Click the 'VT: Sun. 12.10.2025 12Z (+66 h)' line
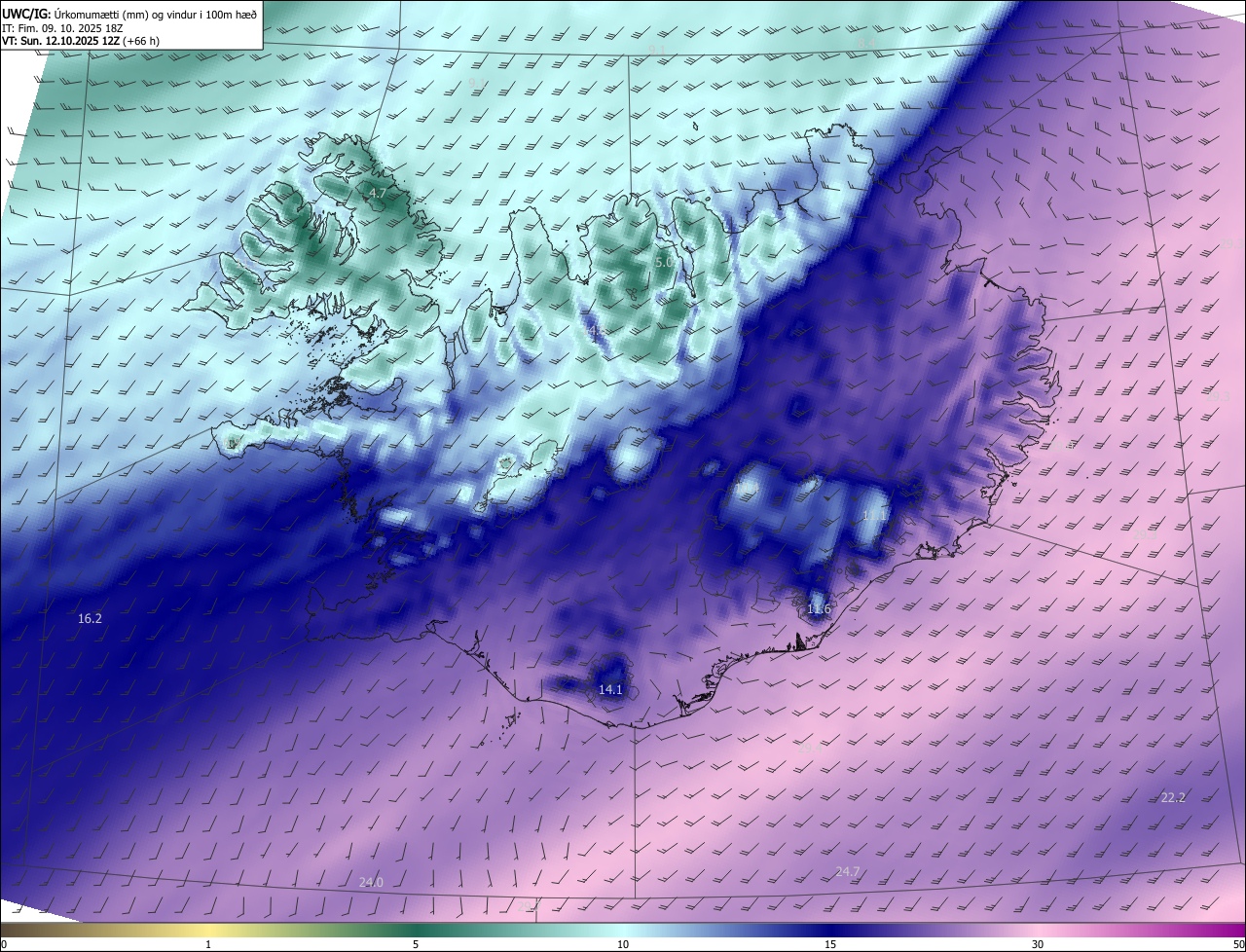 click(x=82, y=41)
